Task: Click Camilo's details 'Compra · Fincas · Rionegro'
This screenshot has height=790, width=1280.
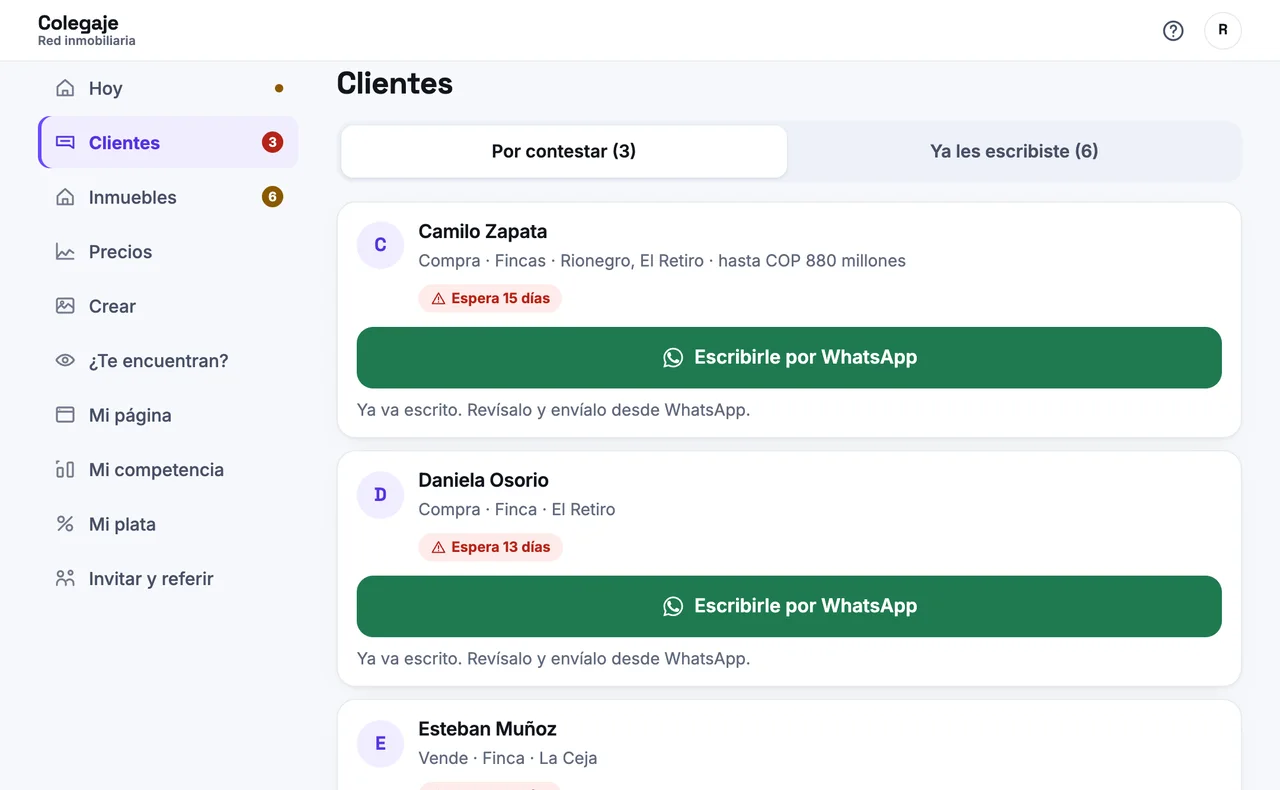Action: point(662,261)
